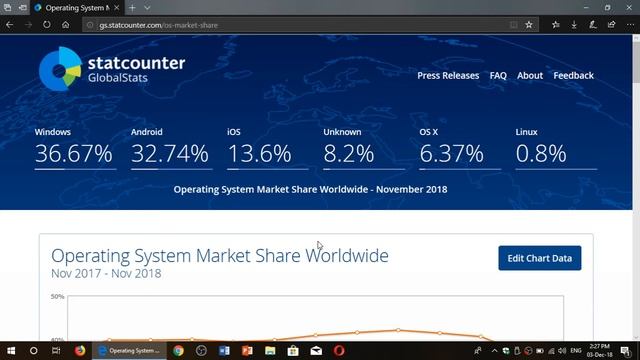The height and width of the screenshot is (360, 640).
Task: Click the Operating System Market Share Worldwide heading
Action: [220, 256]
